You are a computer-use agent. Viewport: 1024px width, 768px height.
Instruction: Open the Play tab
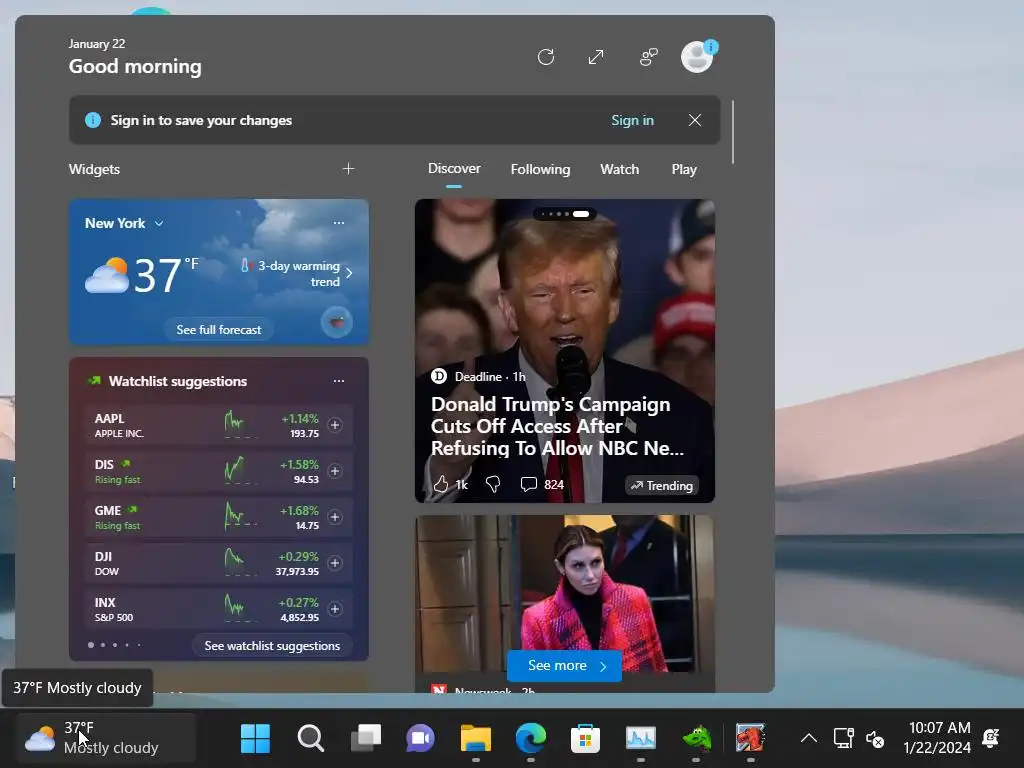684,169
